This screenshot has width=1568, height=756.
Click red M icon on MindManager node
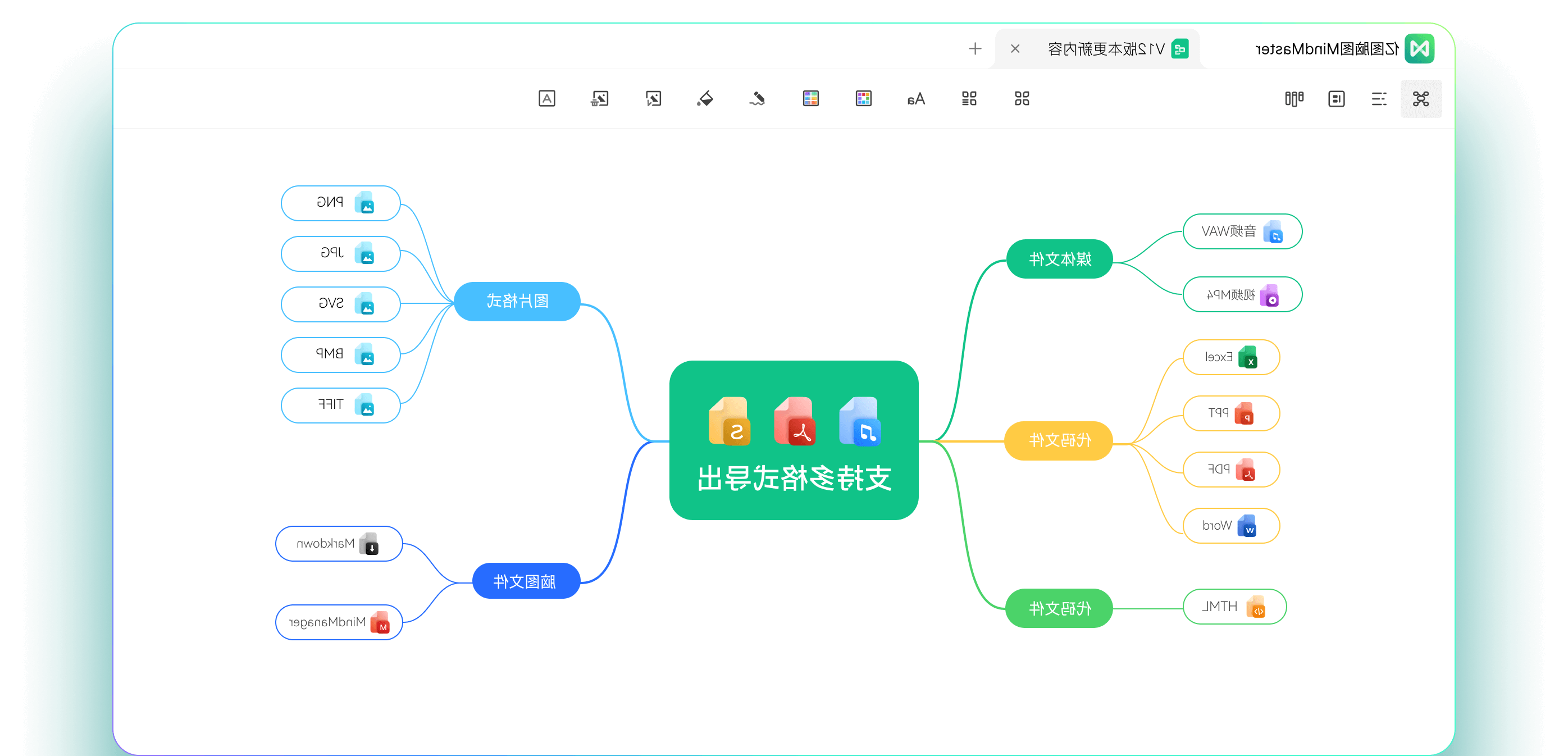click(x=380, y=623)
